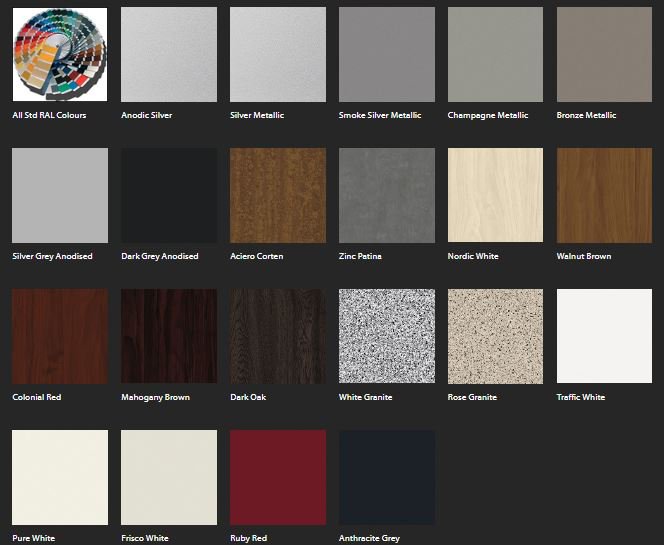Pick the Dark Grey Anodised swatch
Image resolution: width=664 pixels, height=545 pixels.
169,195
